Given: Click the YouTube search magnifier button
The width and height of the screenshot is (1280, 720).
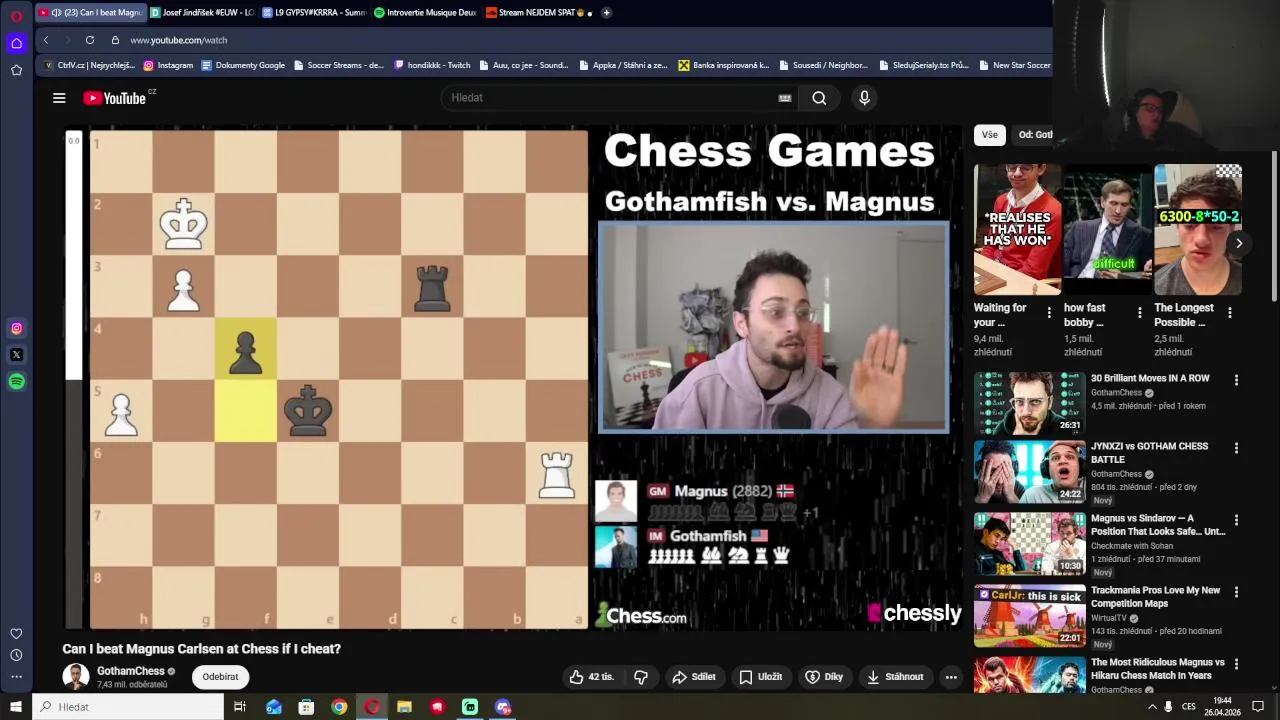Looking at the screenshot, I should (x=819, y=98).
